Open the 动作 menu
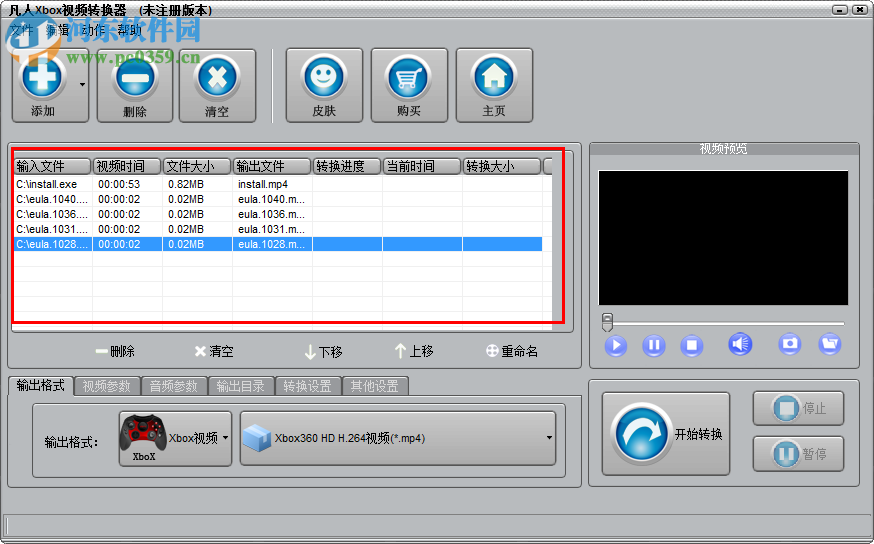 pos(93,30)
